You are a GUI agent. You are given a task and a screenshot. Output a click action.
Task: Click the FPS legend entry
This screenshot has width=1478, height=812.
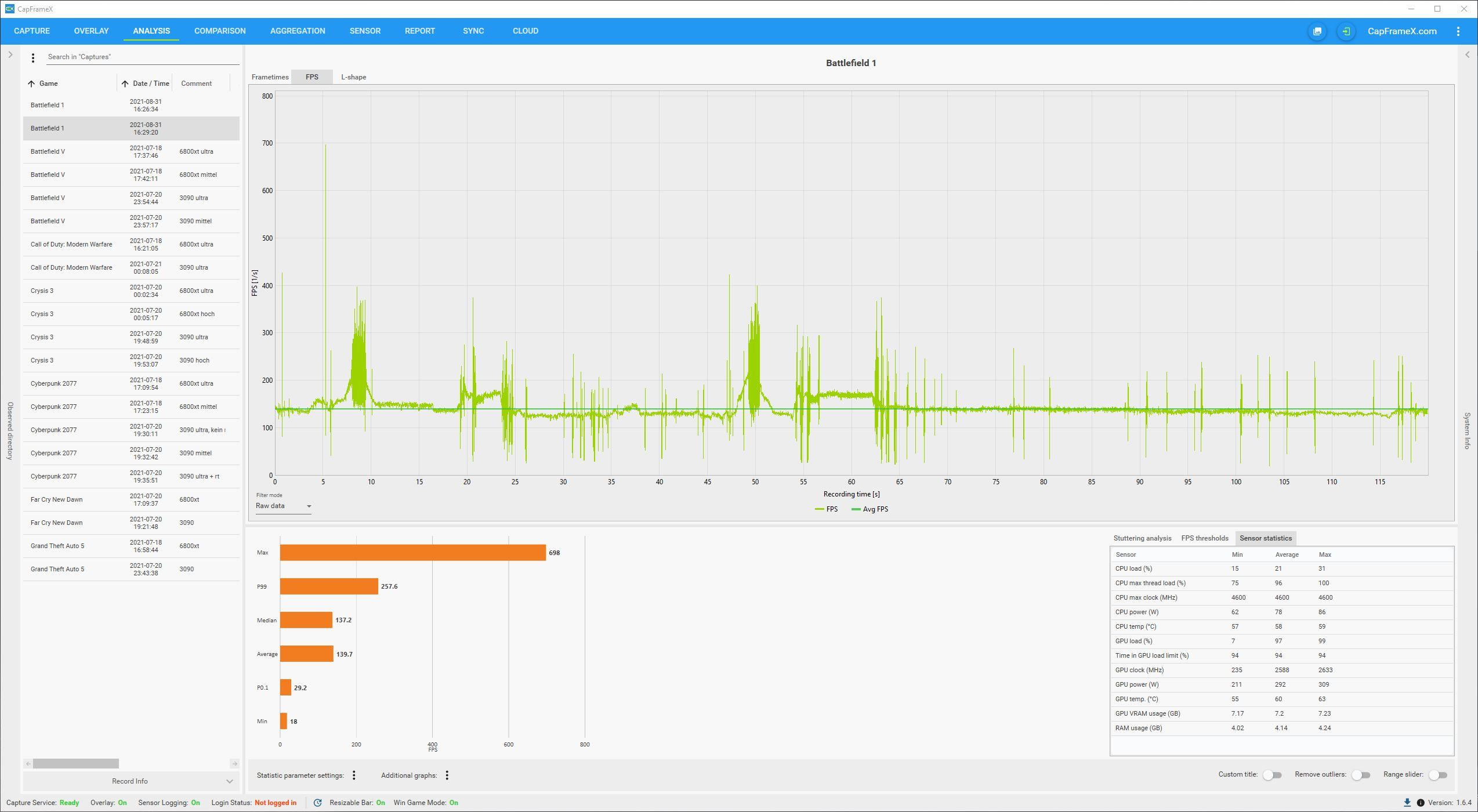827,509
